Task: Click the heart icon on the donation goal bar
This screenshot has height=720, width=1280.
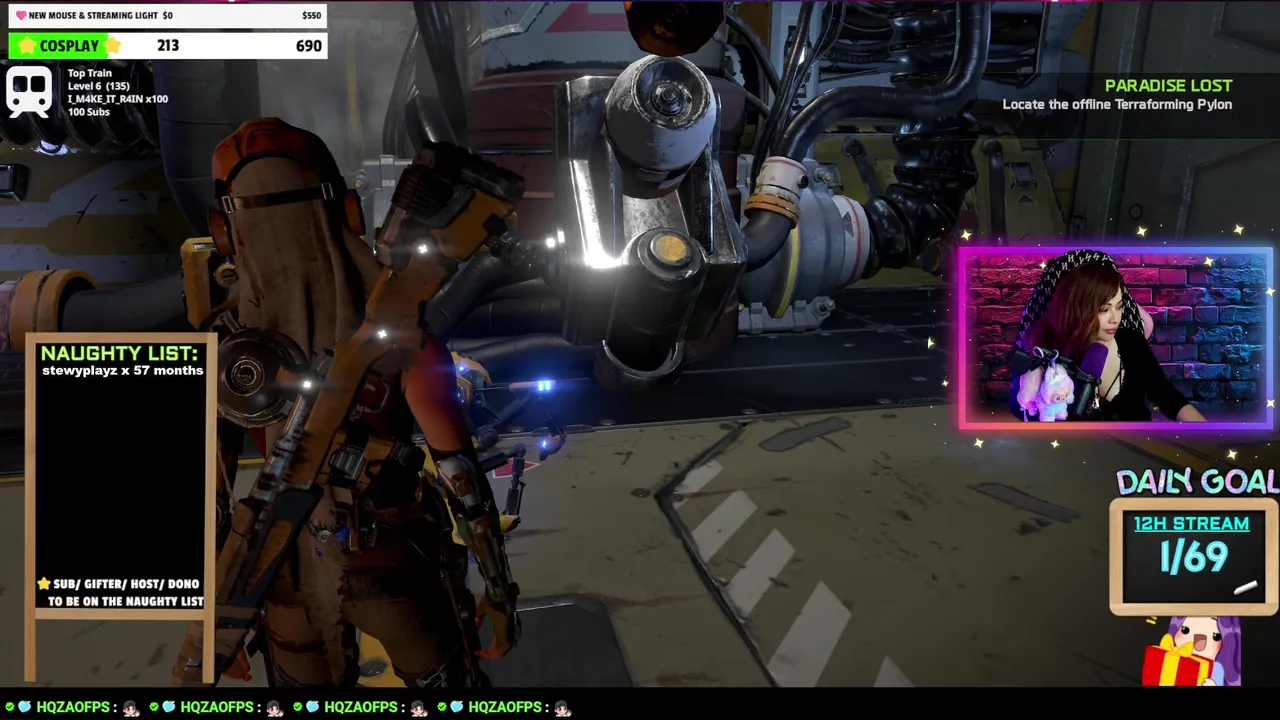Action: 21,16
